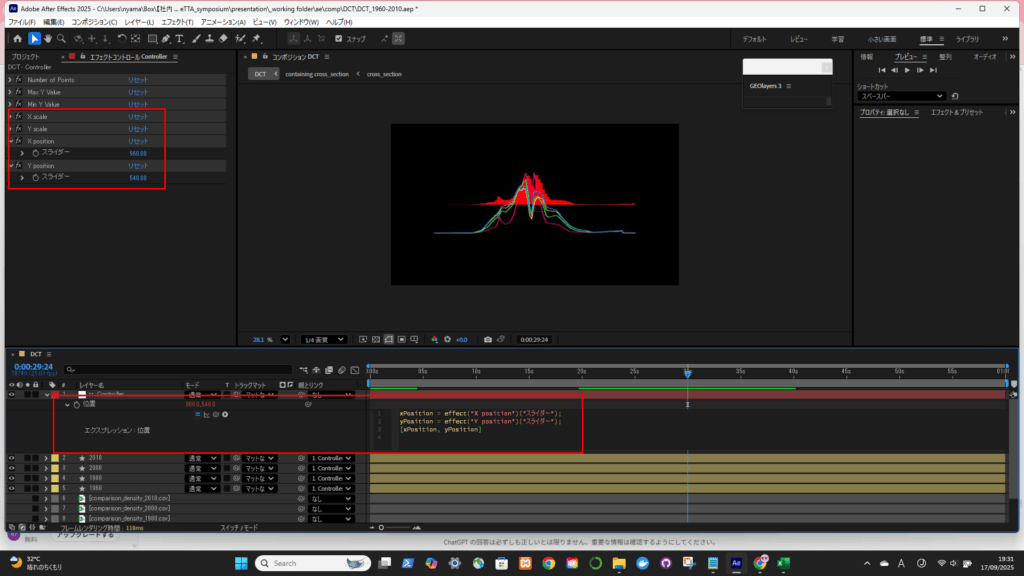Toggle visibility of the 1960 layer
1024x576 pixels.
pyautogui.click(x=12, y=488)
